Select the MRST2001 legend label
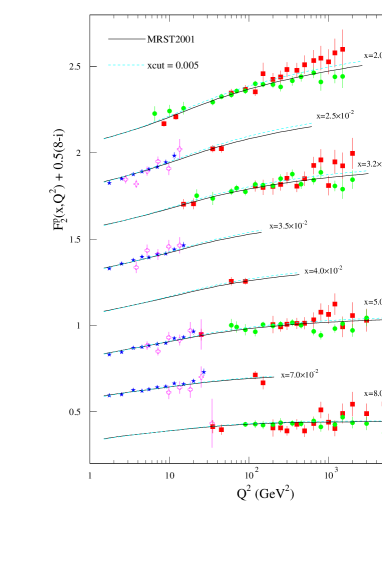 coord(171,39)
